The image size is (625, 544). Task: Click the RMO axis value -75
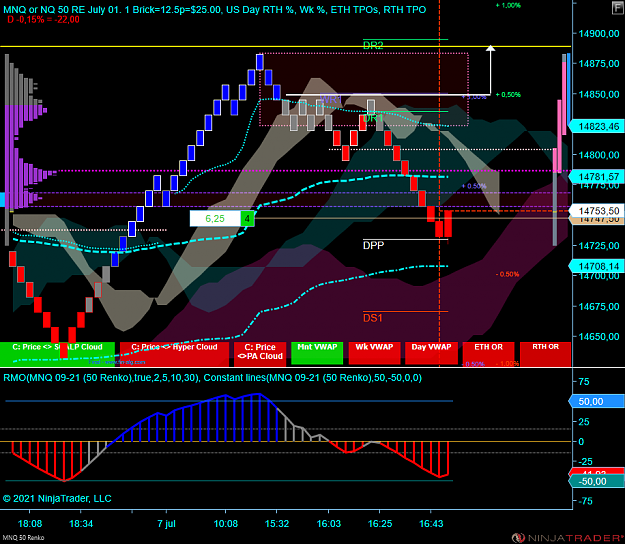tap(585, 501)
